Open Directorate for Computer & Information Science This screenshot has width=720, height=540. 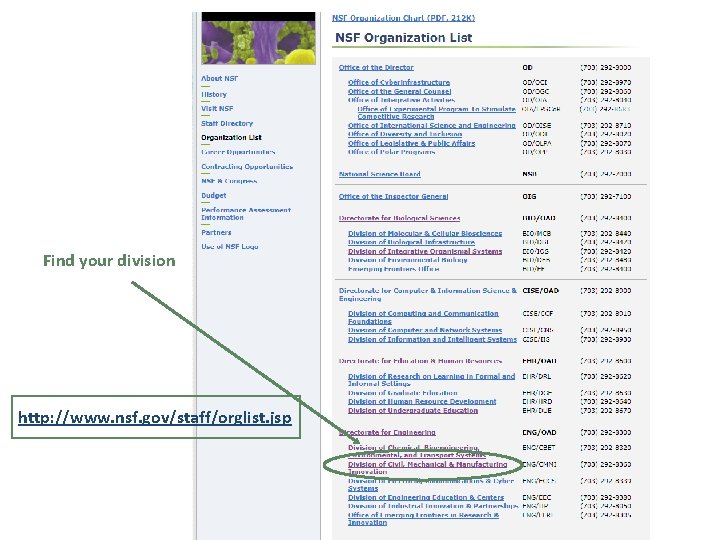click(x=428, y=294)
